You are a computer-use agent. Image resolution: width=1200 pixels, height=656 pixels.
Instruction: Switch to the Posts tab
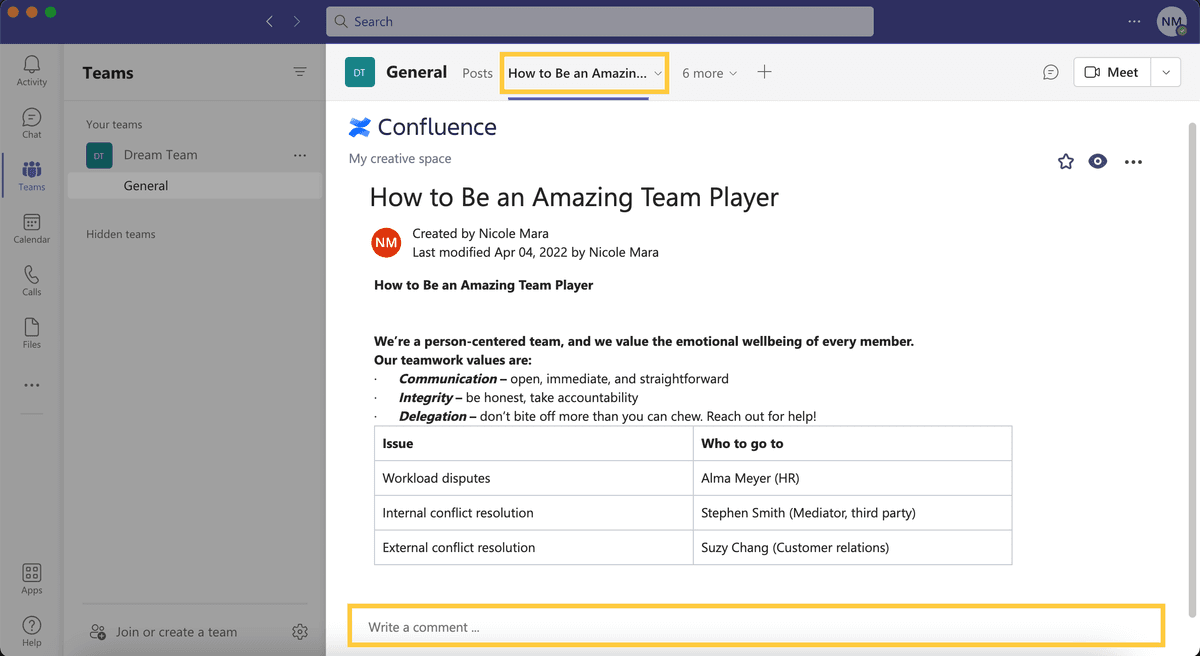pyautogui.click(x=477, y=72)
